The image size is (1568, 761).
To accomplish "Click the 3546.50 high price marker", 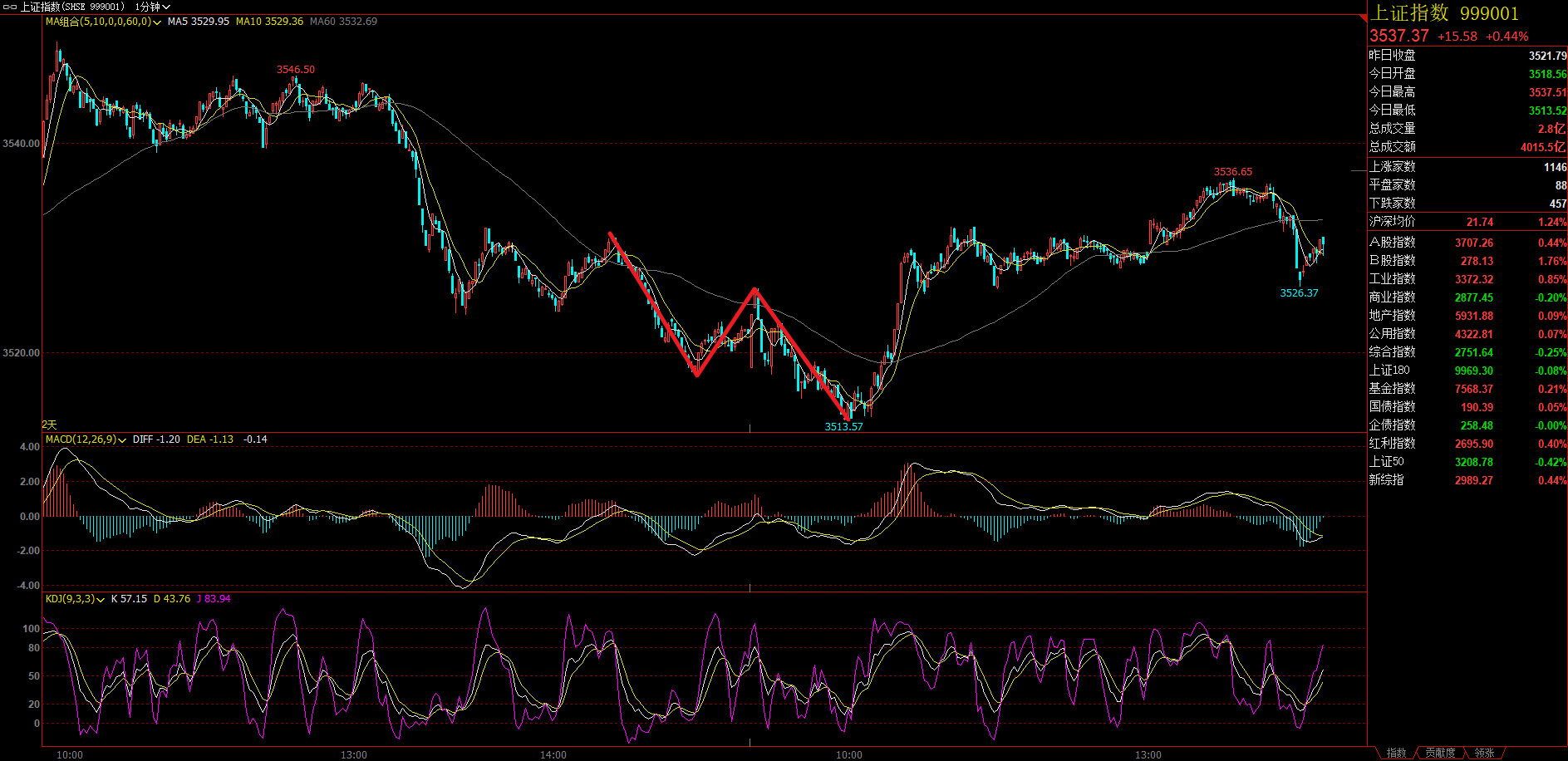I will [296, 70].
